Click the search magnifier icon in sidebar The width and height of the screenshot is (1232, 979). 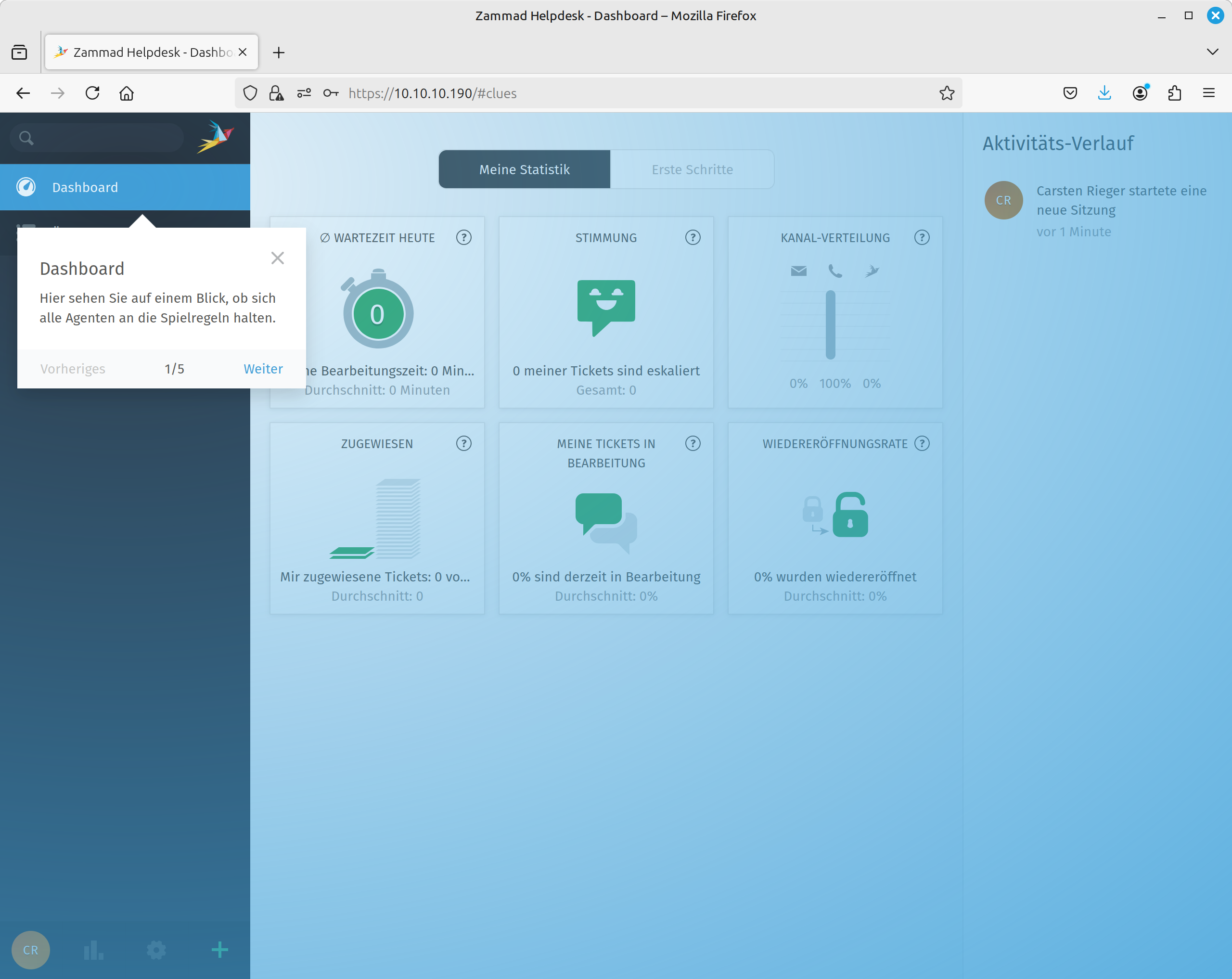pos(26,138)
